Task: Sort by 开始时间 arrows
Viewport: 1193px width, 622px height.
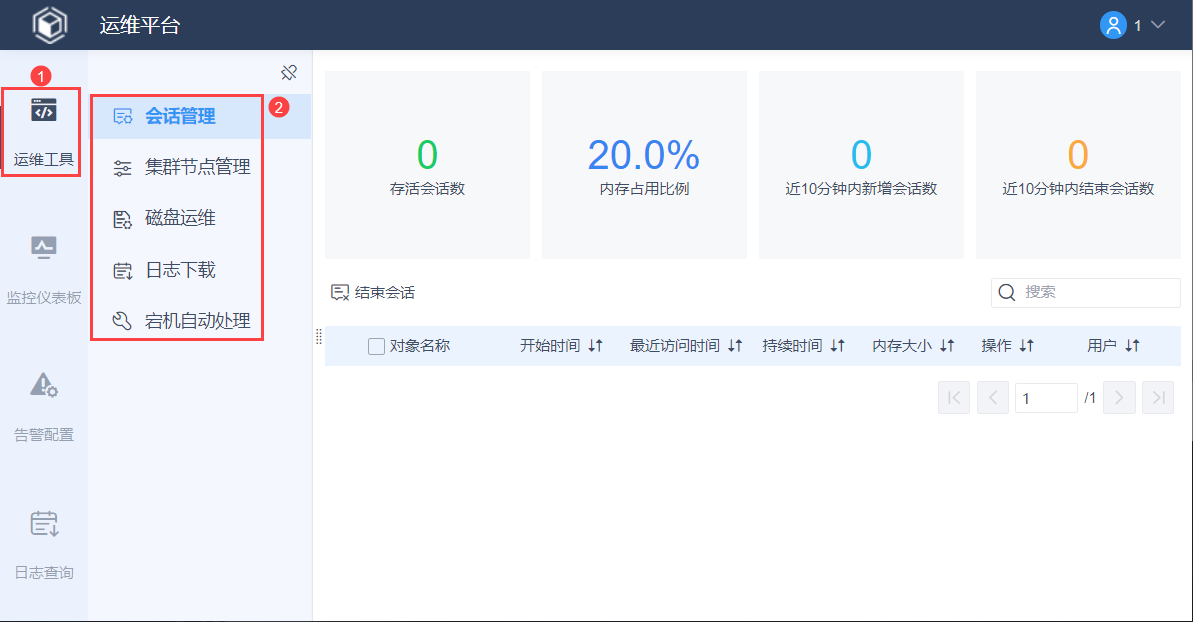Action: point(596,346)
